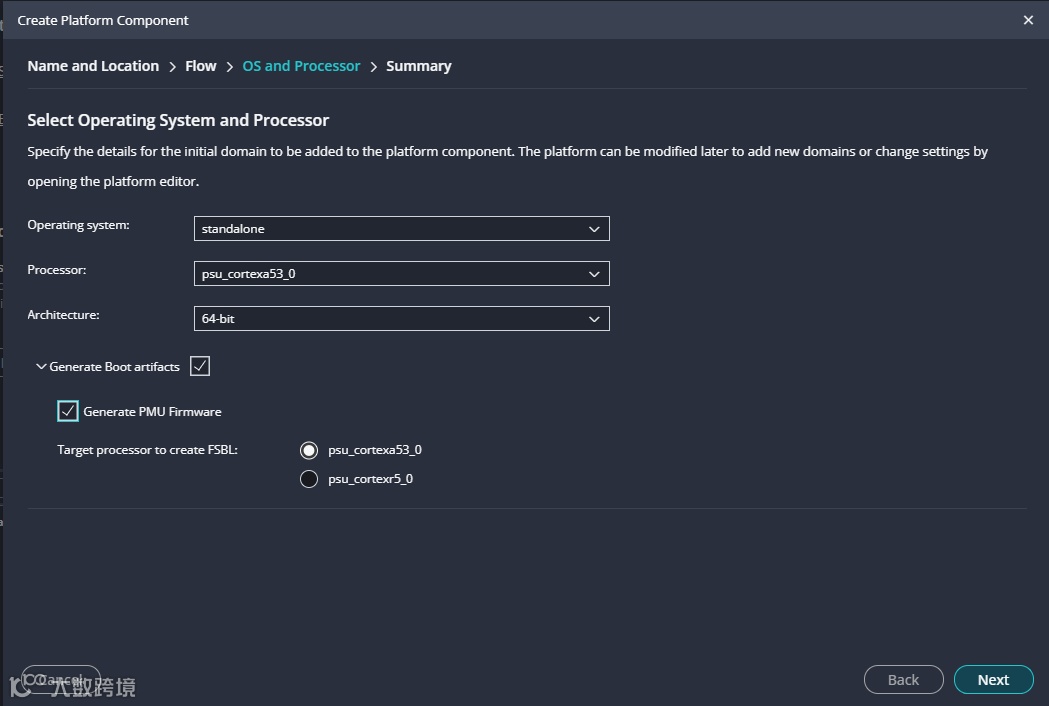Open the Operating system standalone dropdown
1049x706 pixels.
[400, 229]
